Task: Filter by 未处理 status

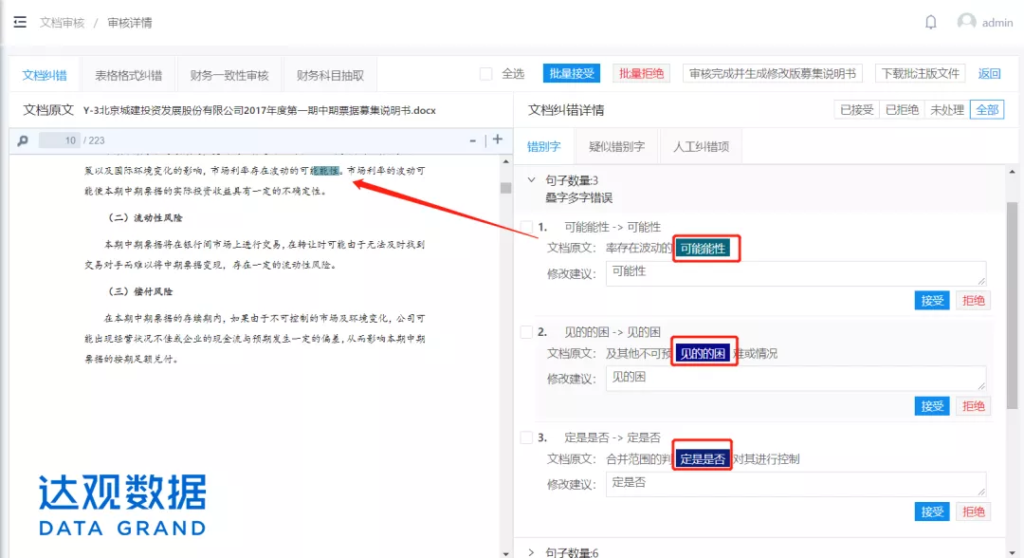Action: pyautogui.click(x=946, y=110)
